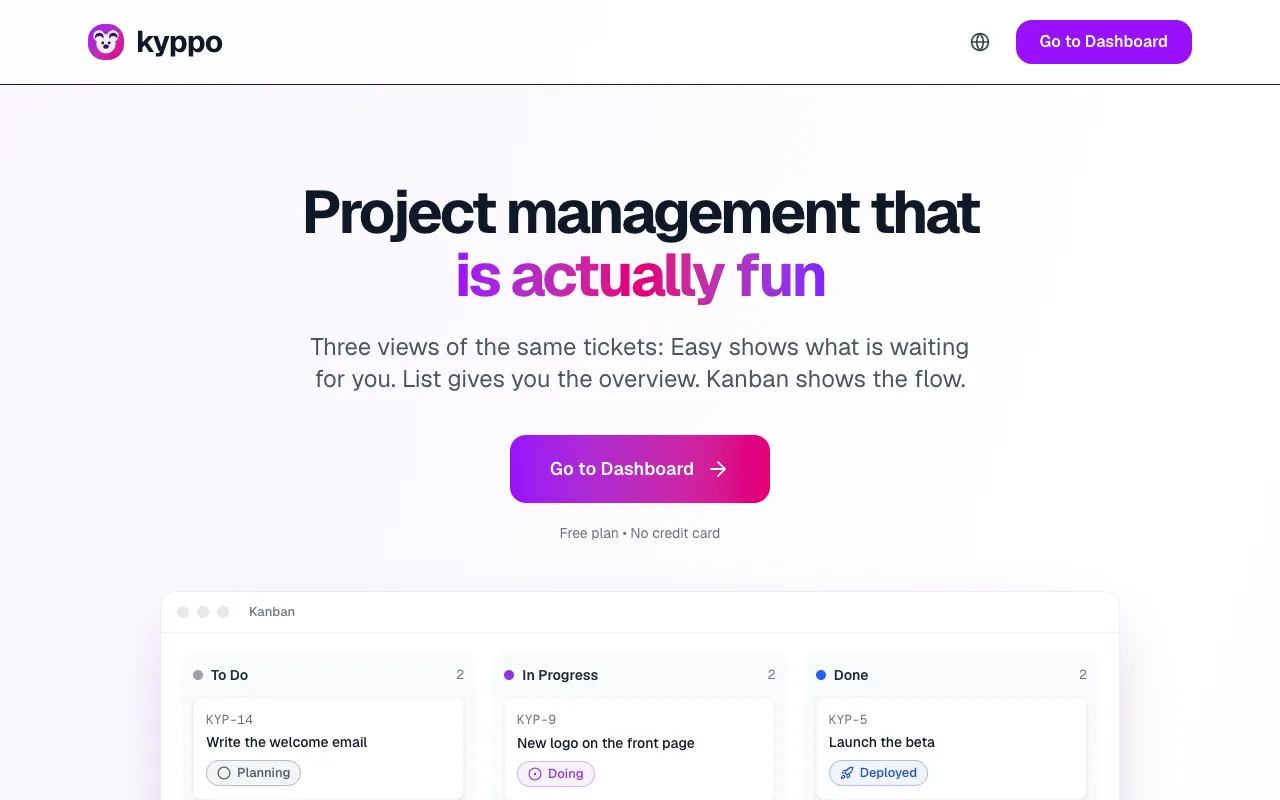Click the kyppo mascot logo icon
This screenshot has height=800, width=1280.
coord(106,42)
